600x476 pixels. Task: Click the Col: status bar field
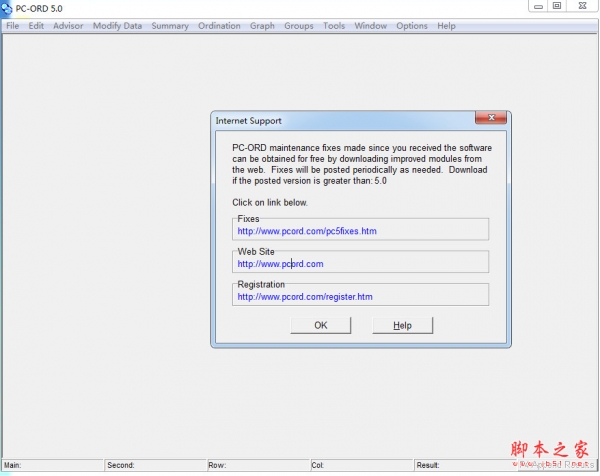[362, 465]
